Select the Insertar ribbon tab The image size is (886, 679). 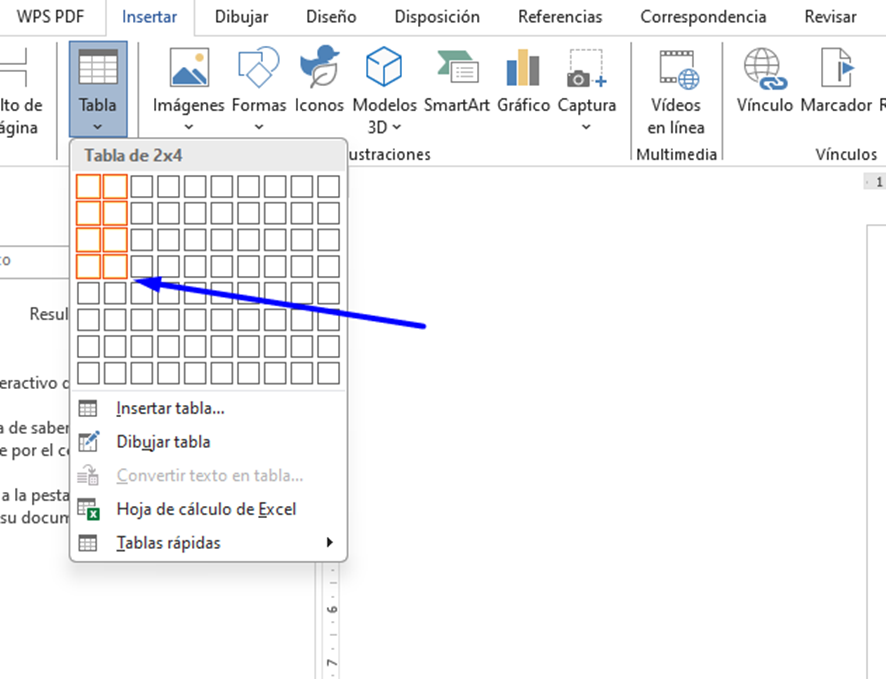coord(149,17)
